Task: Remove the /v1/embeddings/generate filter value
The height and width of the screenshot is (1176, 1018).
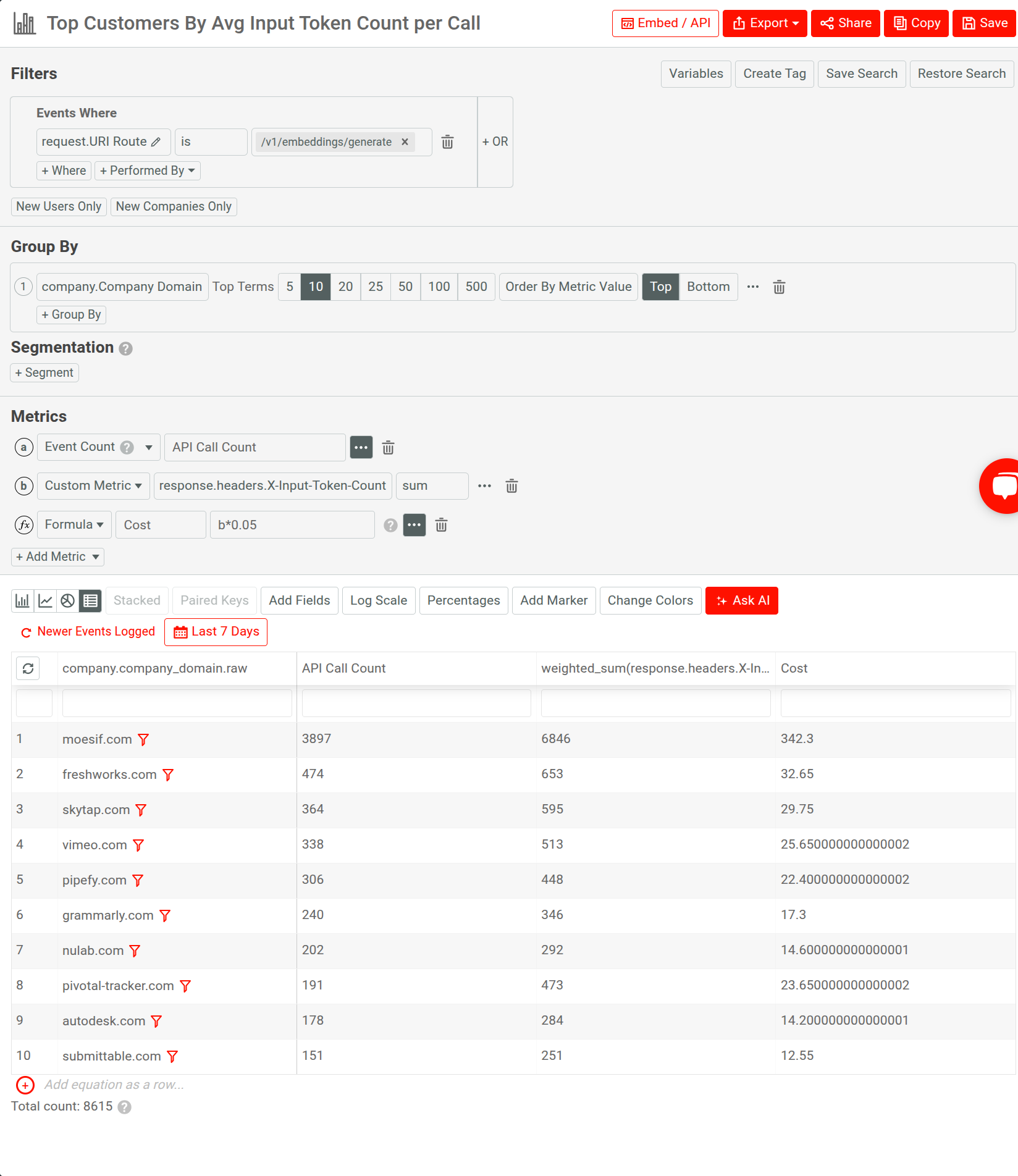Action: (405, 141)
